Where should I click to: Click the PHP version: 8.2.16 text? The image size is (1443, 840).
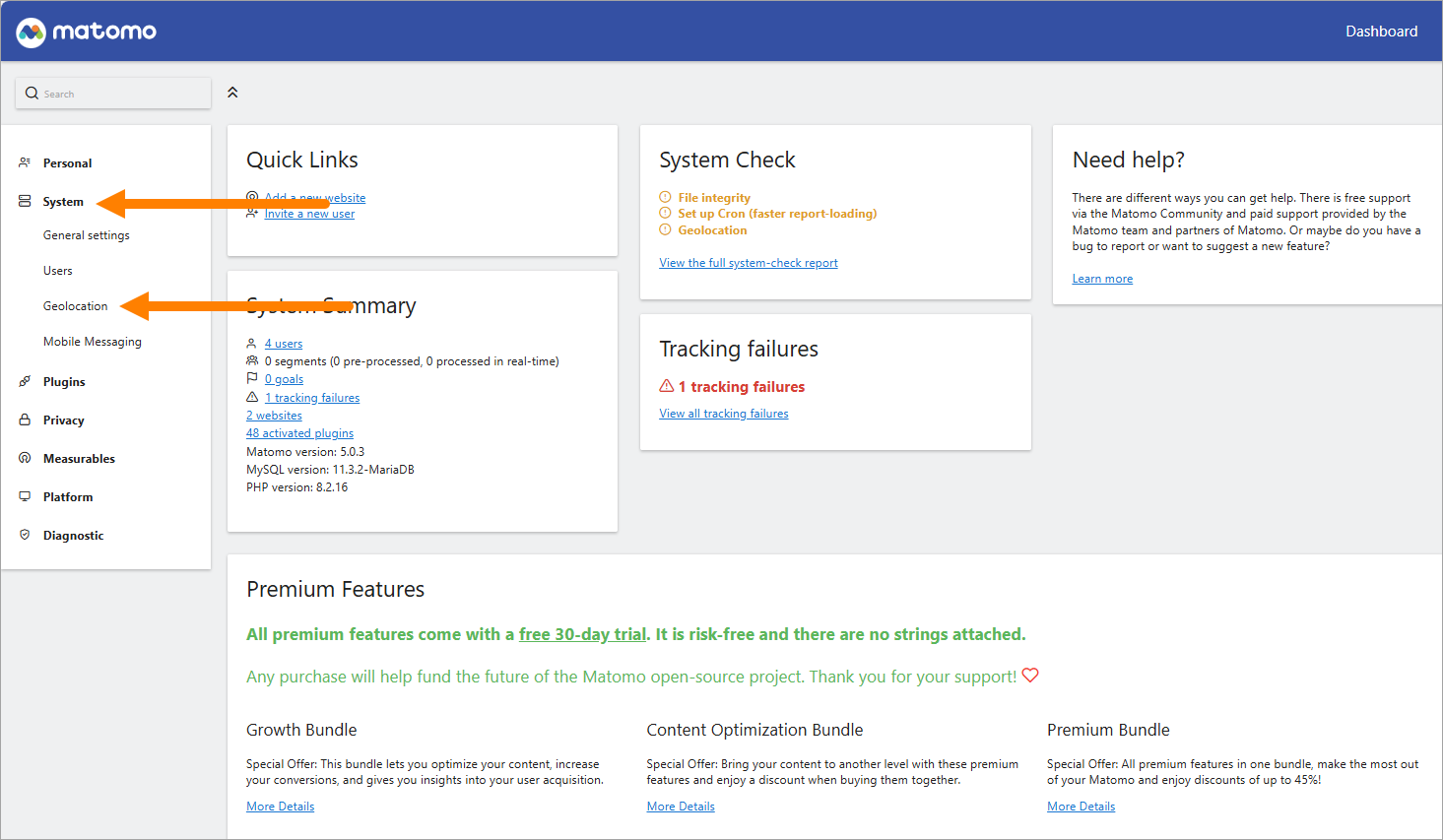click(296, 487)
